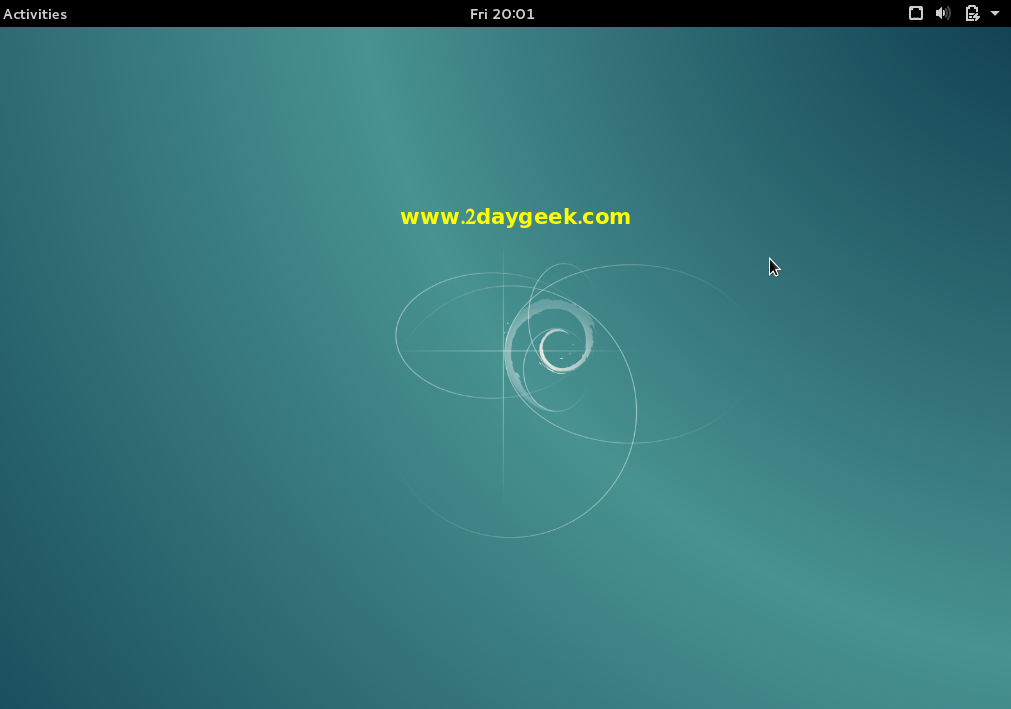Click the accessibility/screen icon in top bar
This screenshot has height=709, width=1011.
(x=916, y=13)
